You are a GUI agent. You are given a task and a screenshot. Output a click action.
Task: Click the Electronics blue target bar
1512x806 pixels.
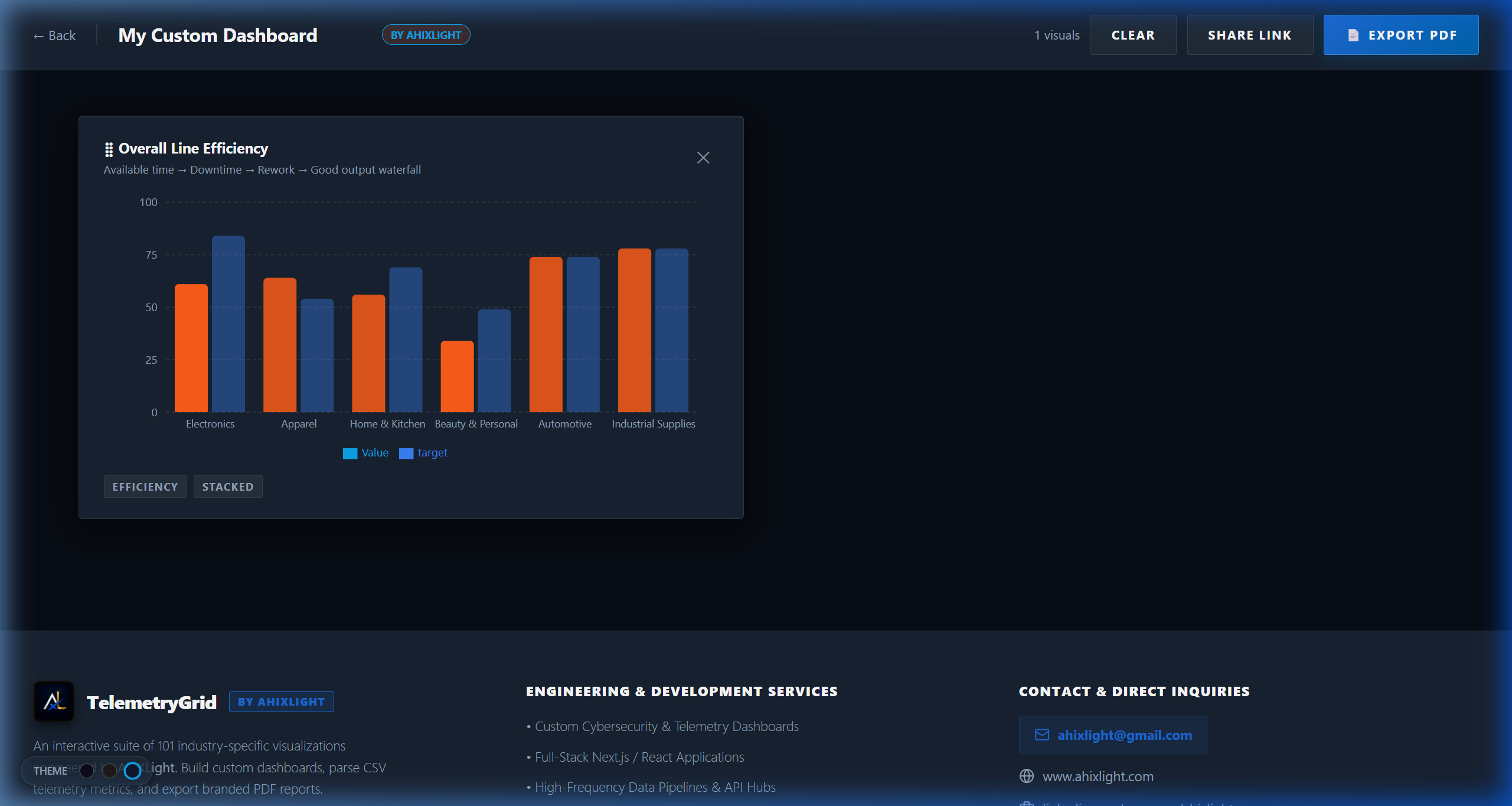tap(228, 324)
